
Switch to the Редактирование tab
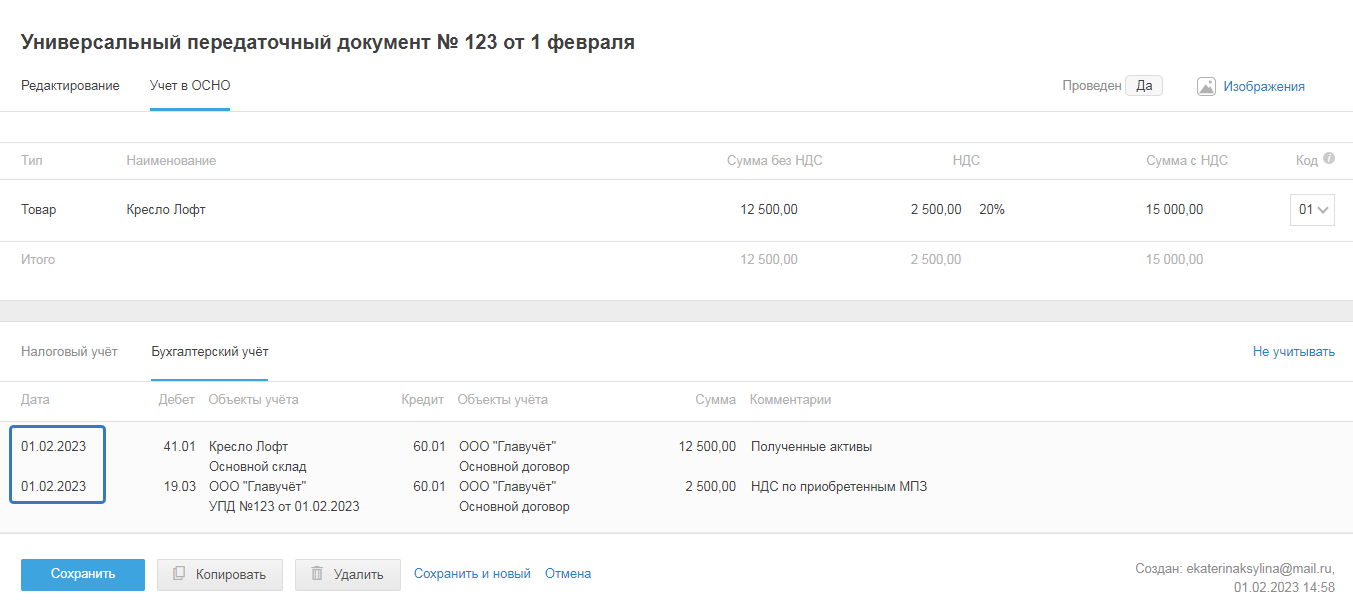point(70,86)
